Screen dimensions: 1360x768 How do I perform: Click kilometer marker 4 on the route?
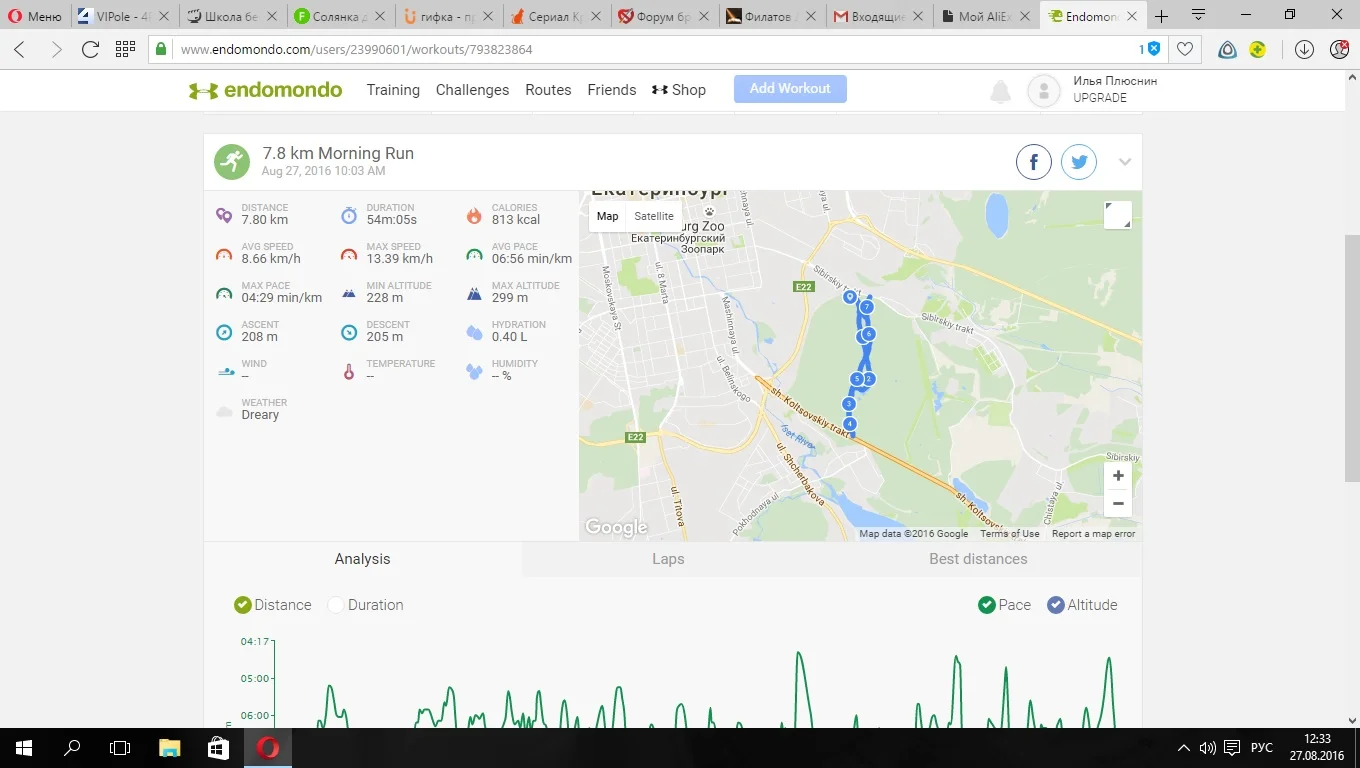850,424
